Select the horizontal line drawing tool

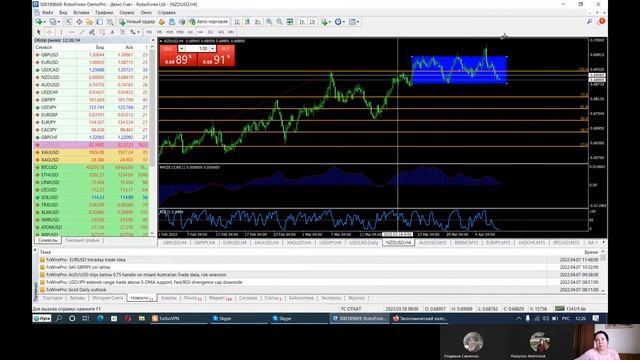click(71, 31)
